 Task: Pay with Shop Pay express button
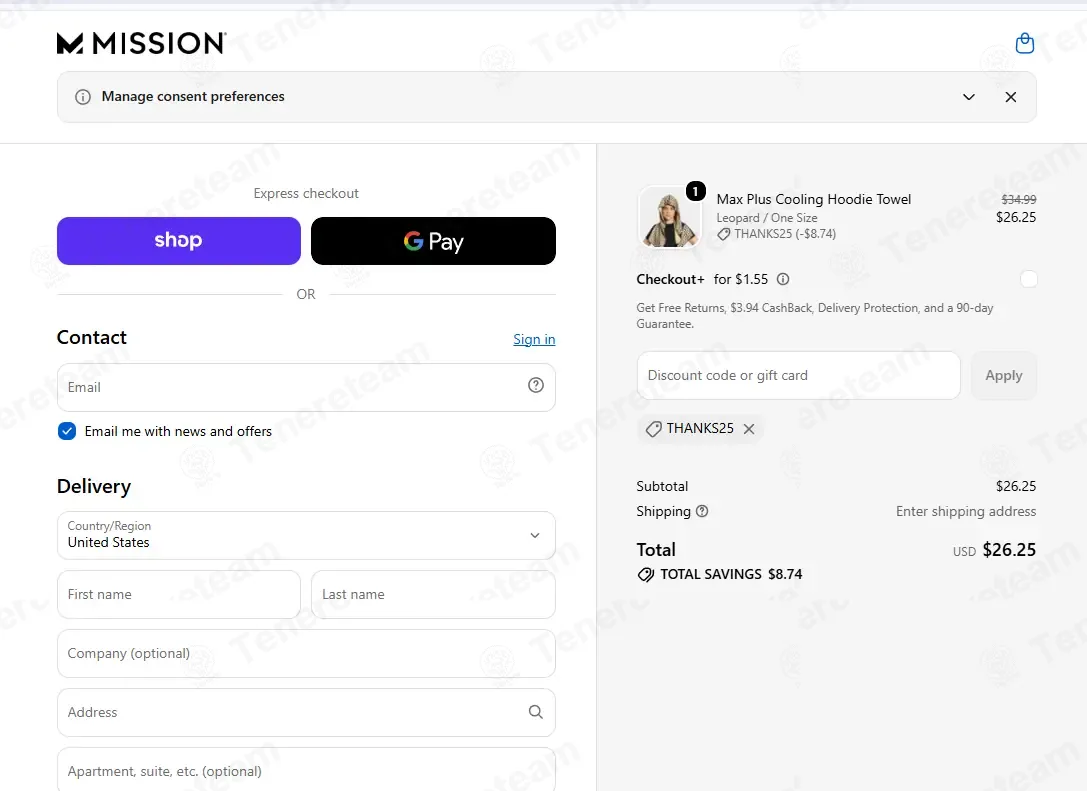[179, 241]
